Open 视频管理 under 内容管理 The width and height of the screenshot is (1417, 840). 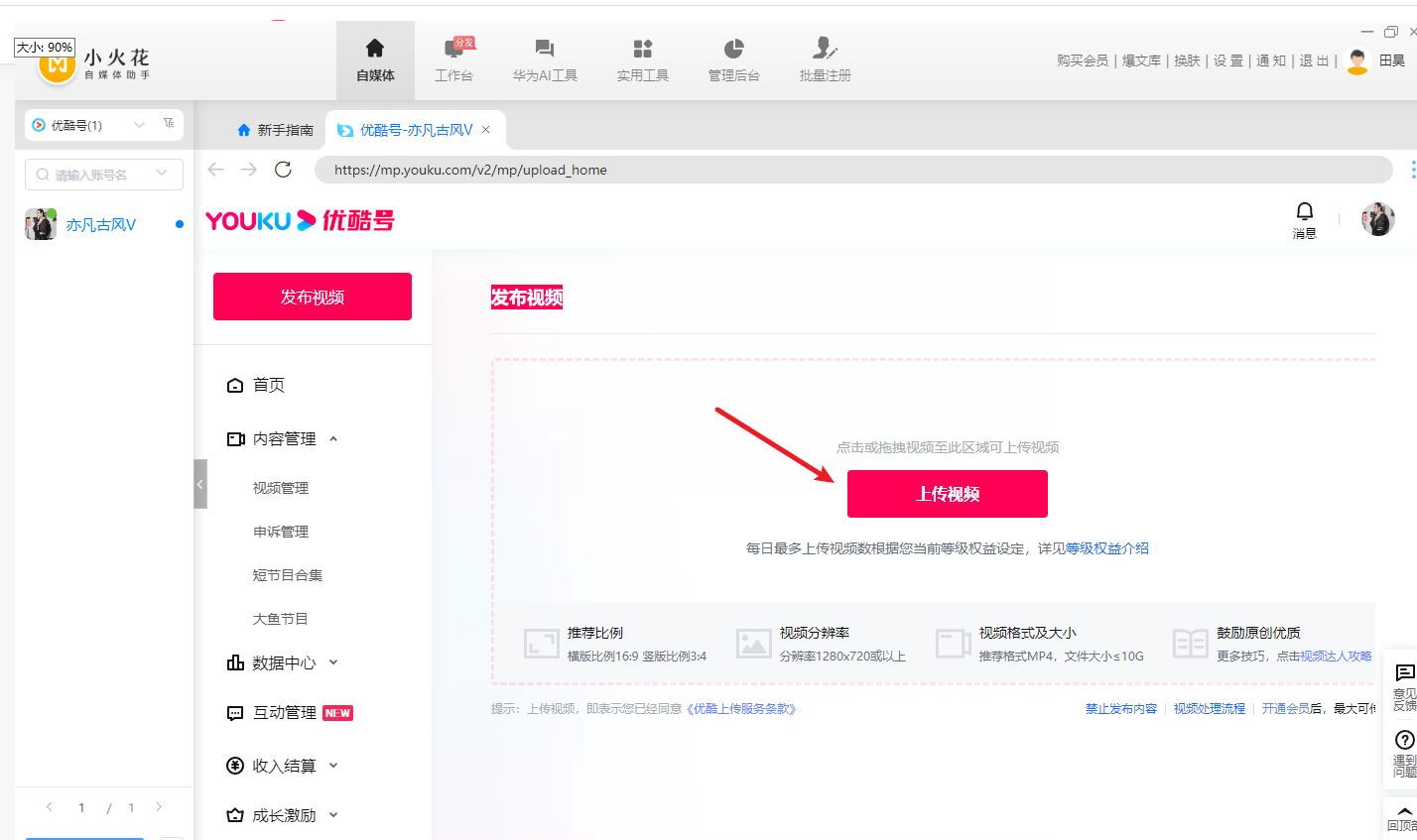281,488
